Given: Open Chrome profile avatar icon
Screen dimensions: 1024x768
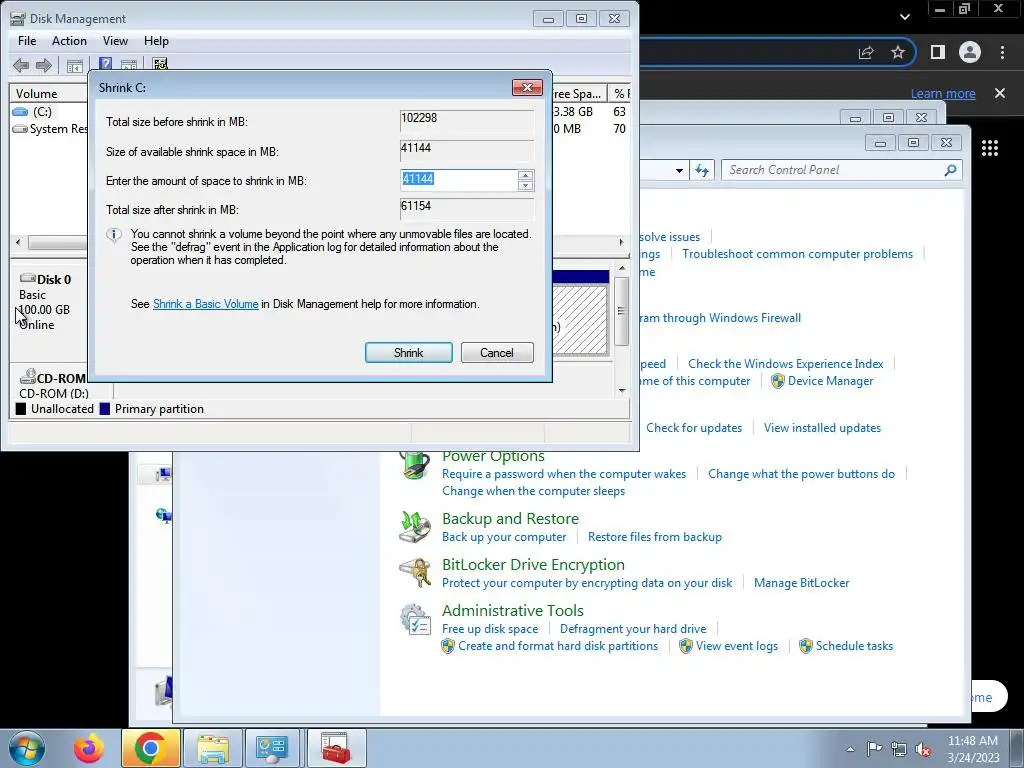Looking at the screenshot, I should tap(970, 52).
